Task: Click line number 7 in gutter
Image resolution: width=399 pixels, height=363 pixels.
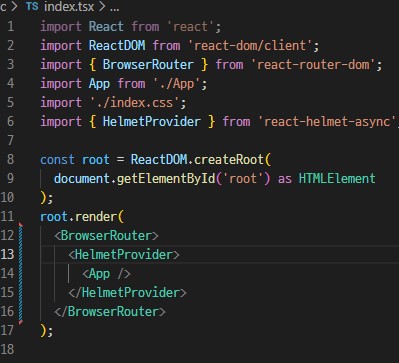Action: (x=10, y=140)
